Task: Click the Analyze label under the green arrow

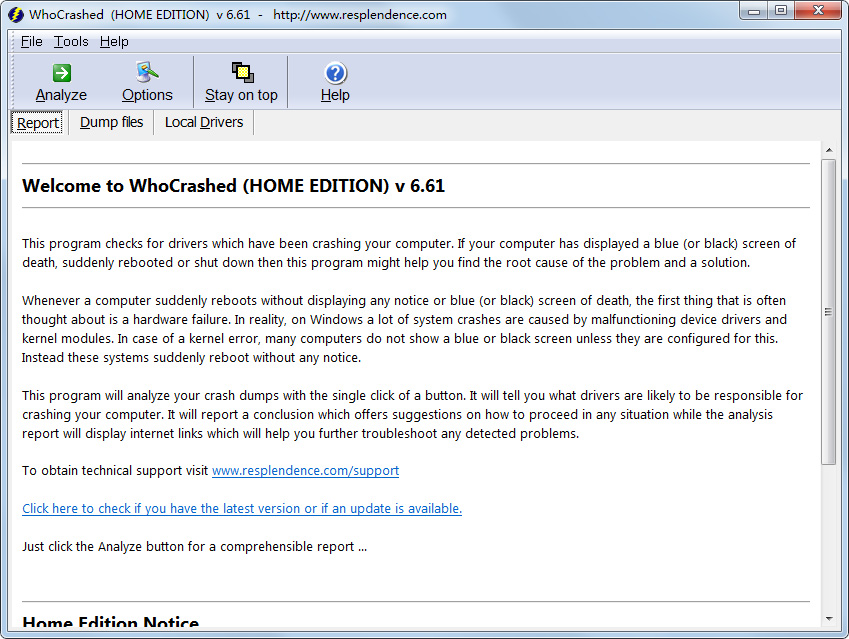Action: [61, 94]
